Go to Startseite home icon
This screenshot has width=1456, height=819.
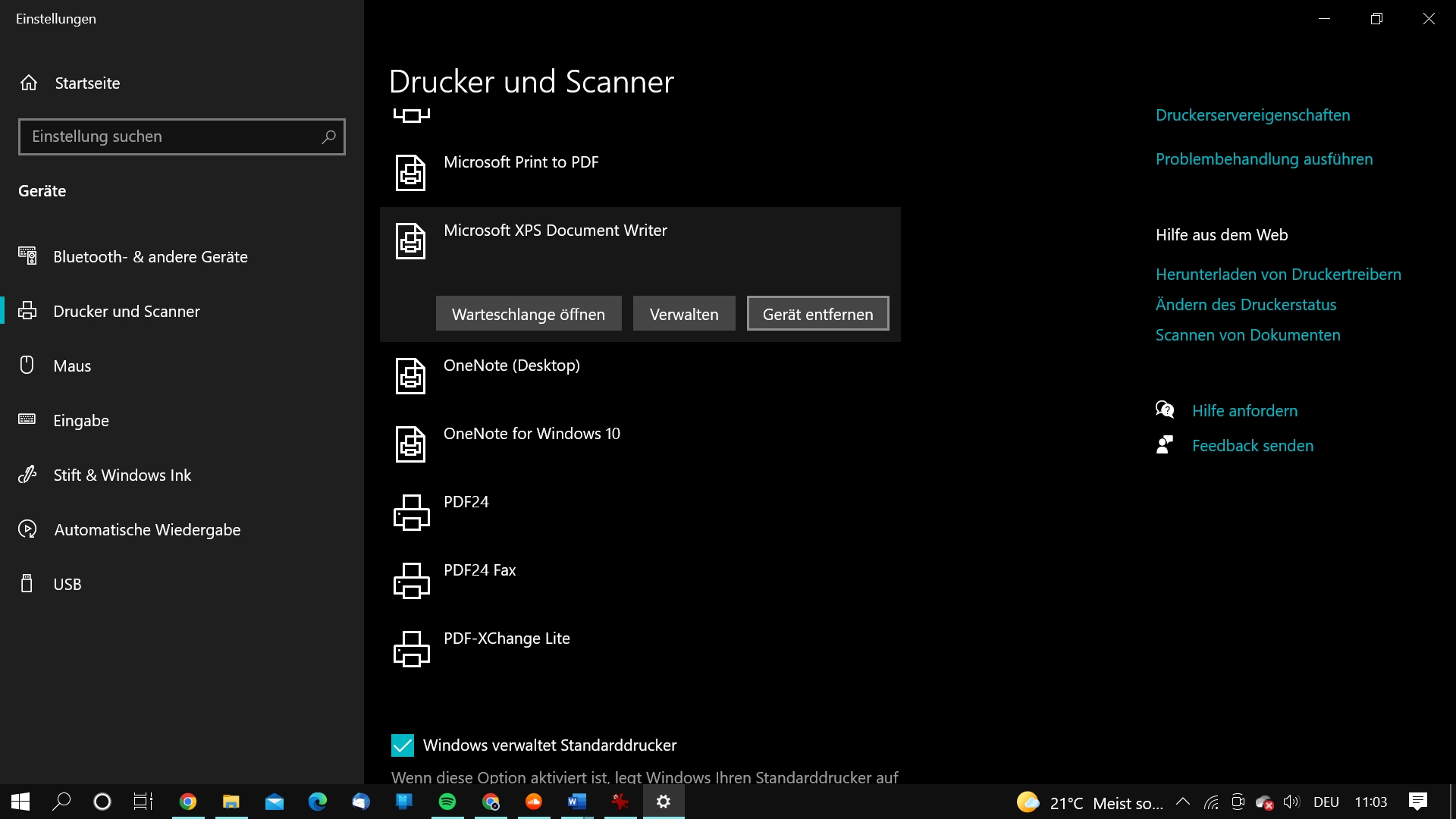point(29,83)
